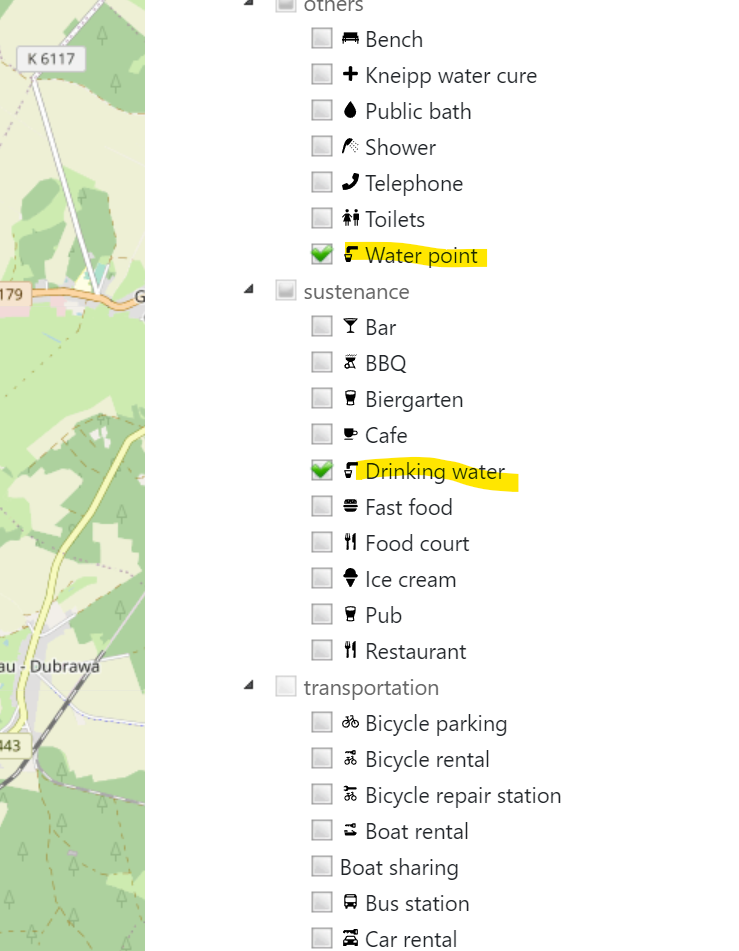Uncheck the Water point checkbox
The width and height of the screenshot is (739, 951).
coord(321,255)
